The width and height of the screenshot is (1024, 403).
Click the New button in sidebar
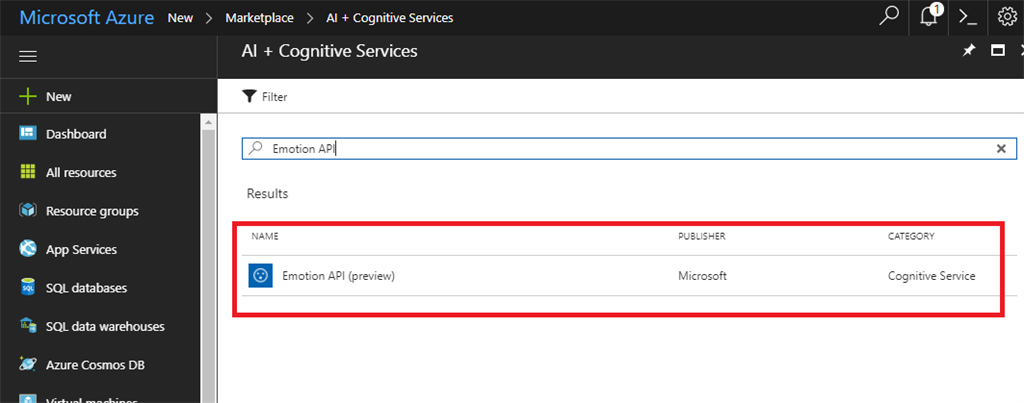coord(58,97)
